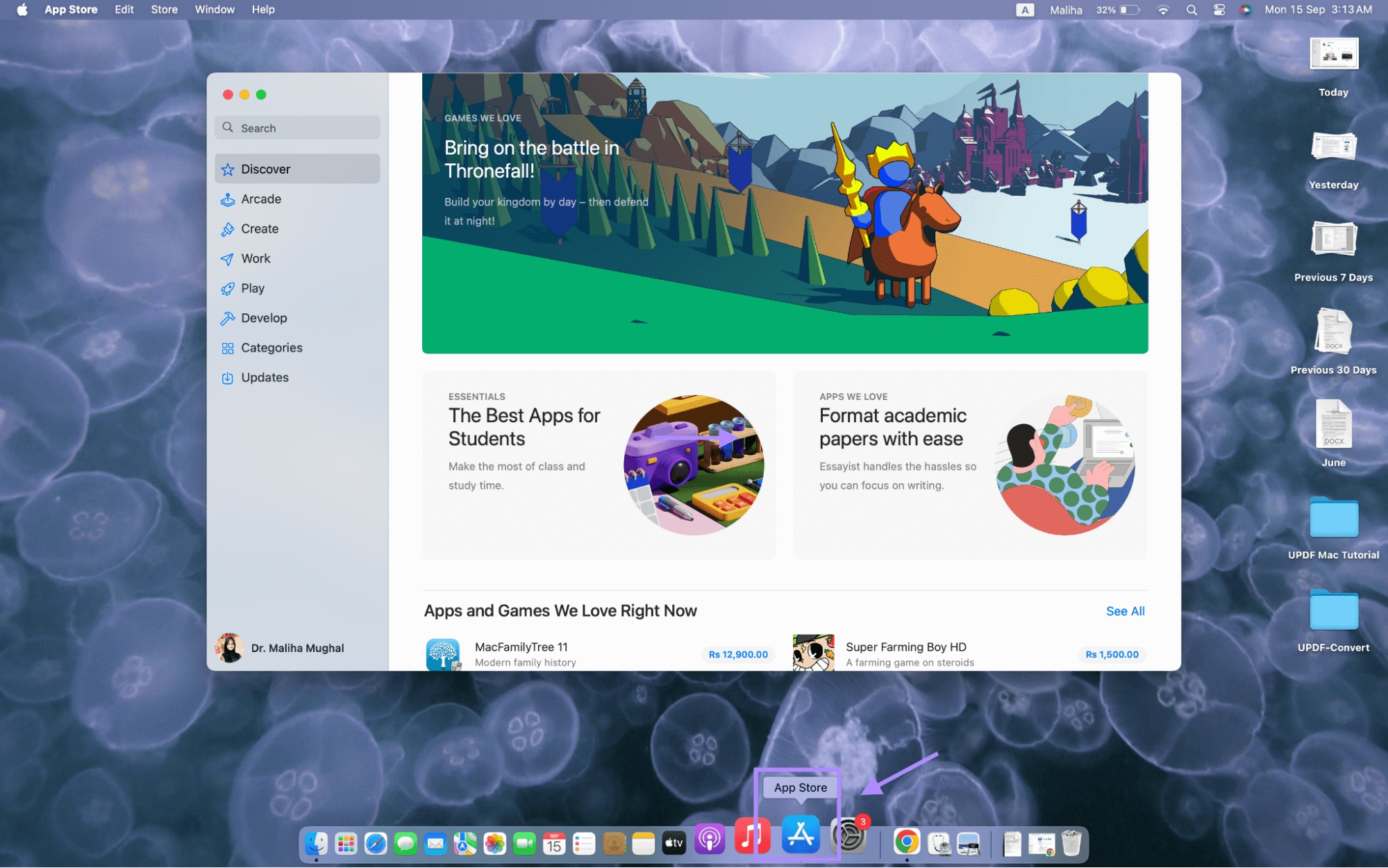The height and width of the screenshot is (868, 1388).
Task: Open Photos from the Dock
Action: click(495, 843)
